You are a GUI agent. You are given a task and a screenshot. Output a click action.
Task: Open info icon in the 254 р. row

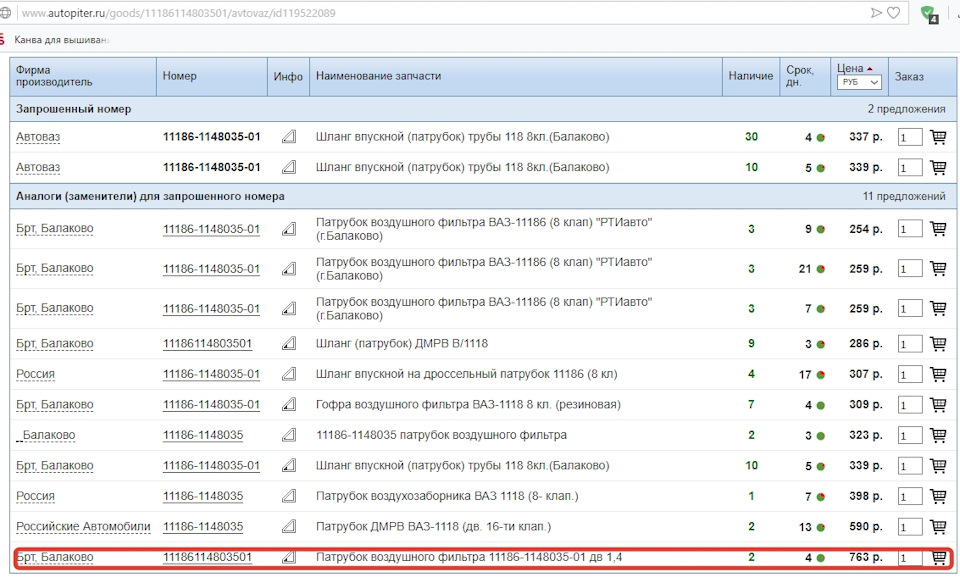point(289,229)
